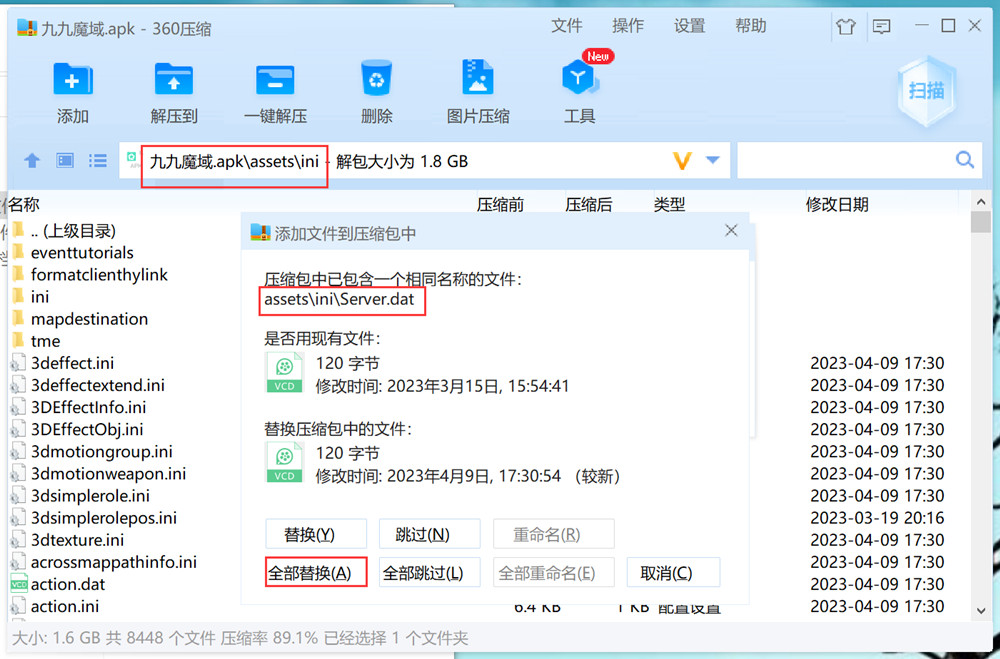The width and height of the screenshot is (1000, 659).
Task: Click the 添加 (Add) toolbar icon
Action: coord(72,81)
